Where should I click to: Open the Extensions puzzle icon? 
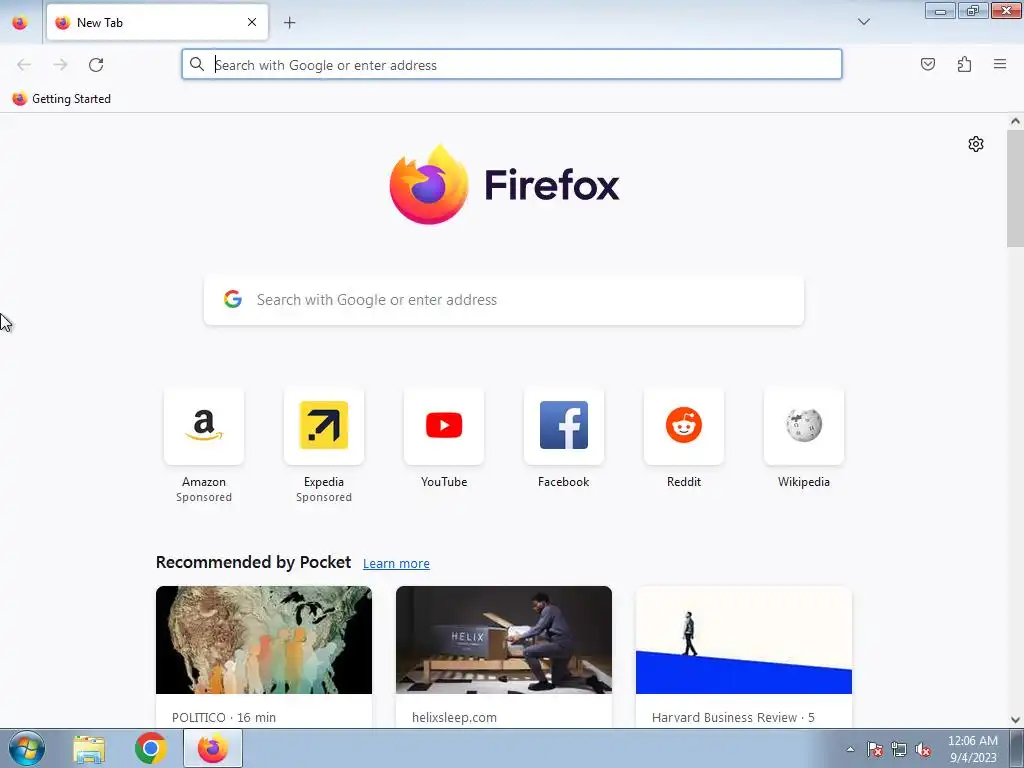click(x=964, y=64)
